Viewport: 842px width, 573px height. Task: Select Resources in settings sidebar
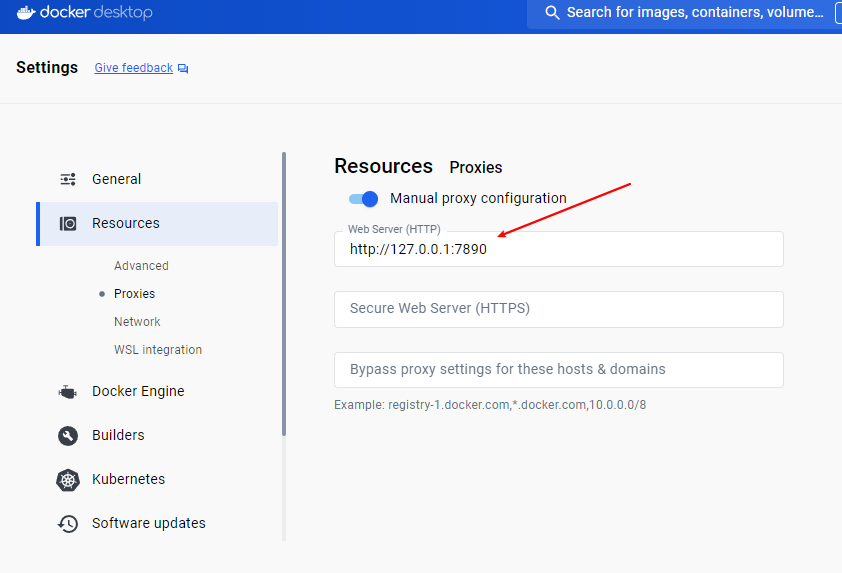[x=157, y=223]
